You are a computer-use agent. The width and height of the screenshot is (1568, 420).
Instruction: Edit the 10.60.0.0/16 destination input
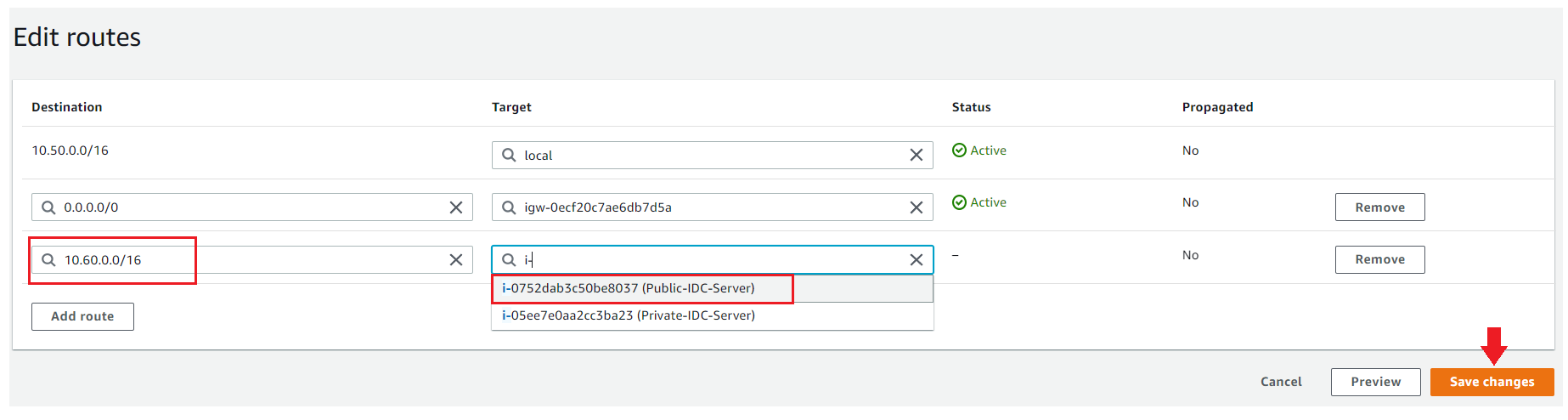(x=251, y=259)
